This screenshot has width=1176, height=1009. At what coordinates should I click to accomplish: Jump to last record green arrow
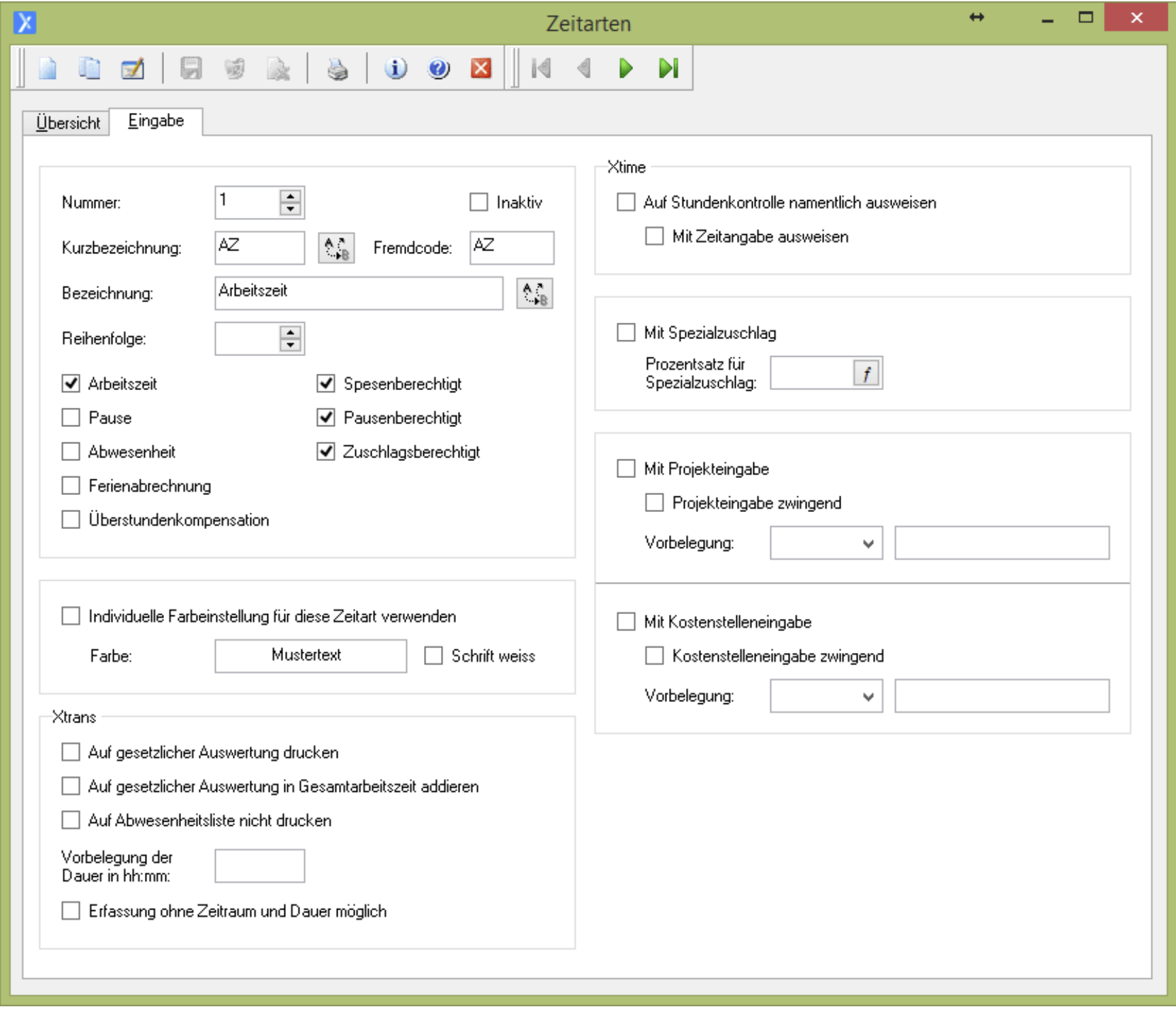[x=668, y=69]
